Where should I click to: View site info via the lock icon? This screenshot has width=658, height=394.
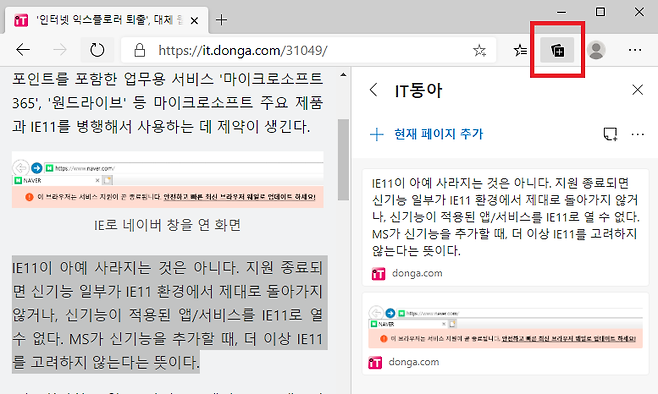[140, 50]
